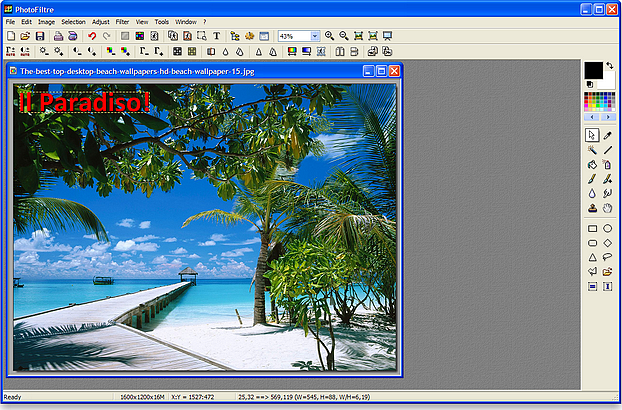622x410 pixels.
Task: Click the black foreground color swatch
Action: click(593, 71)
